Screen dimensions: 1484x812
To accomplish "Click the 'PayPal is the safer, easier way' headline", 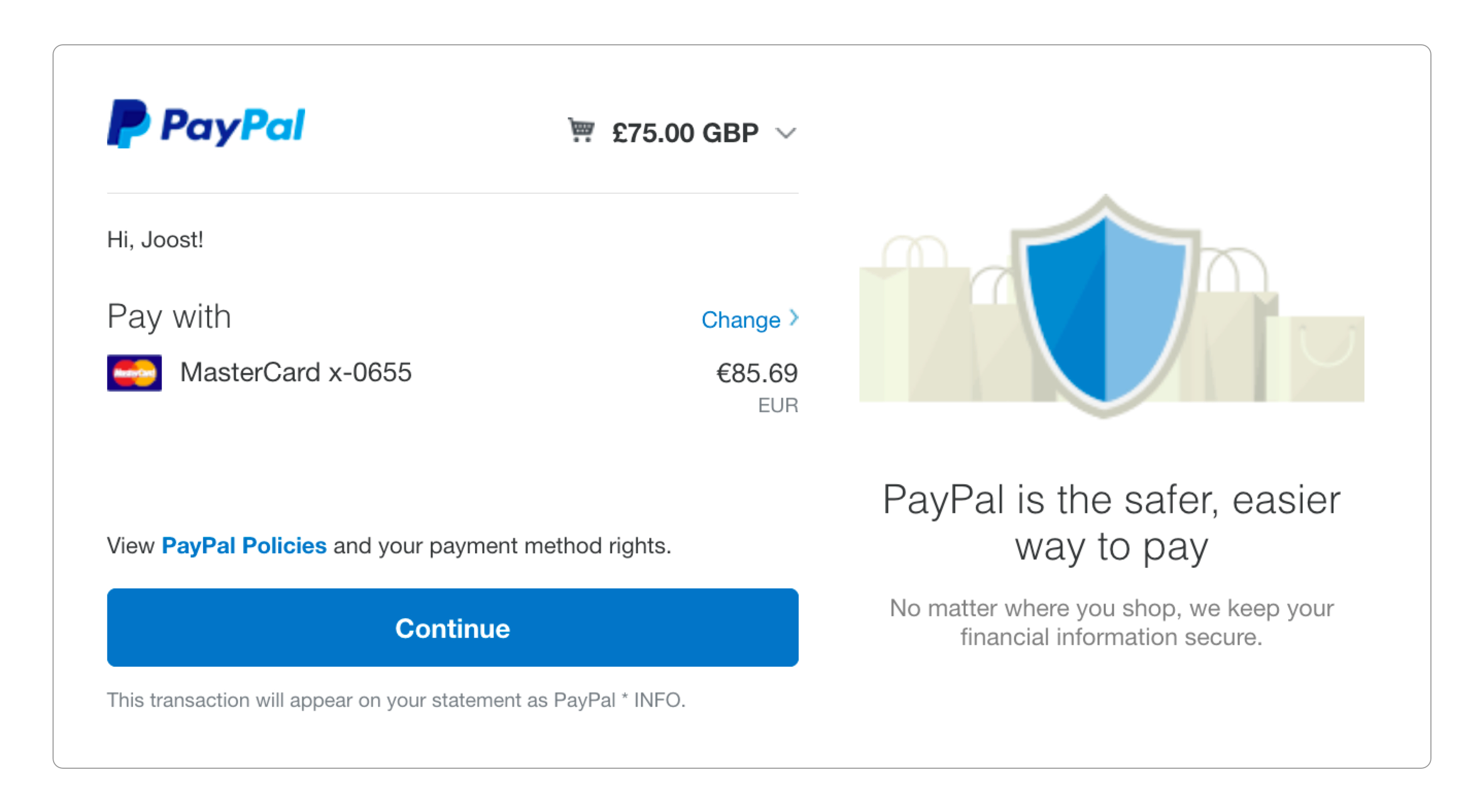I will click(x=1111, y=522).
